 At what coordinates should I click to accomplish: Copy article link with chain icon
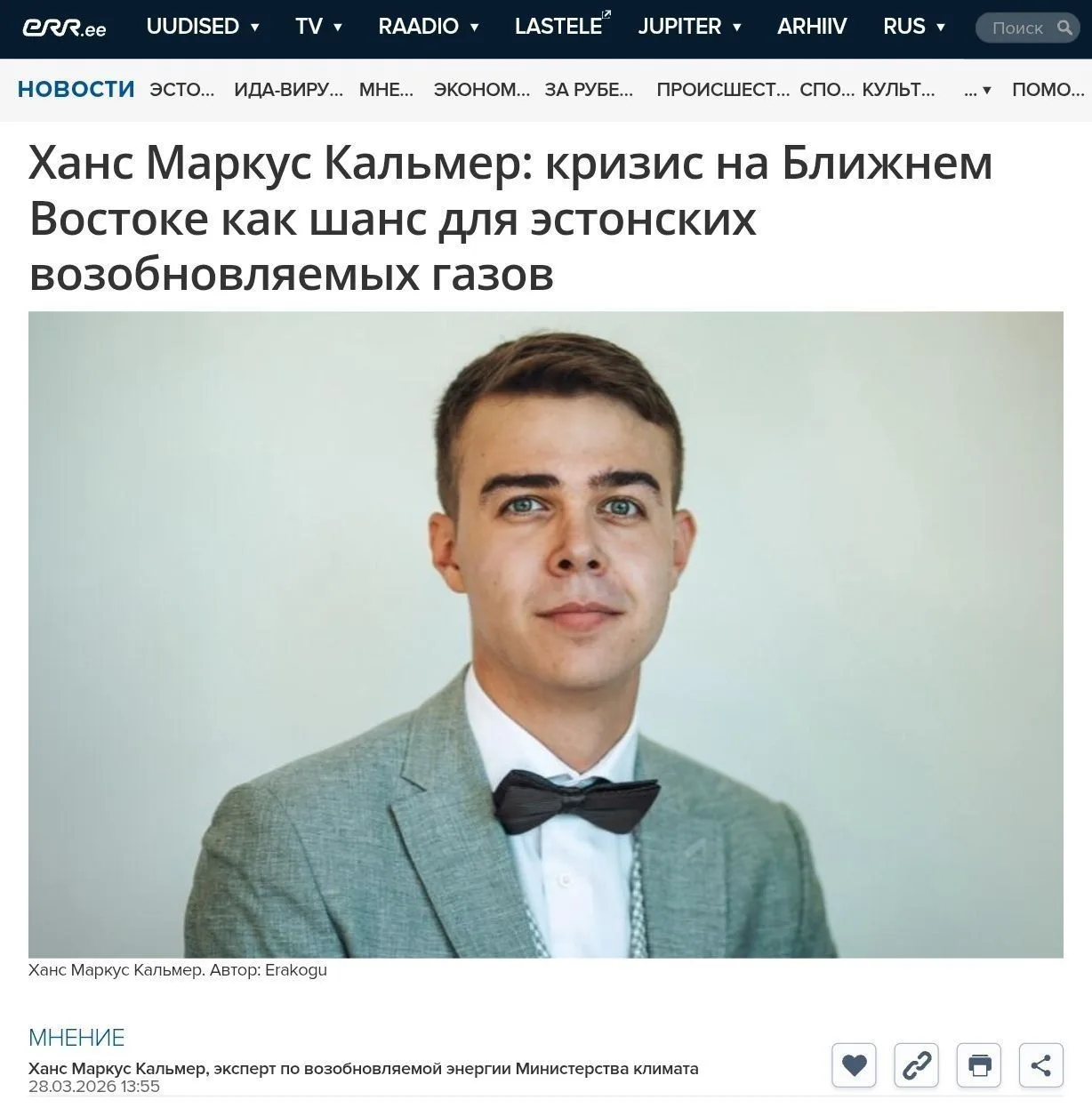[x=916, y=1064]
